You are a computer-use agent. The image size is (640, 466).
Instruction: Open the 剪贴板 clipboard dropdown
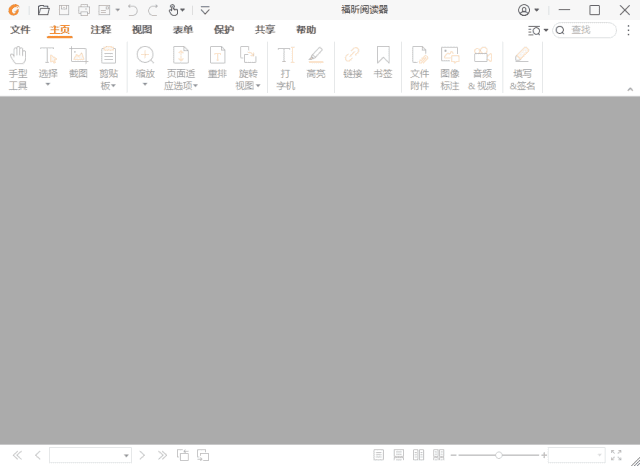pos(108,68)
